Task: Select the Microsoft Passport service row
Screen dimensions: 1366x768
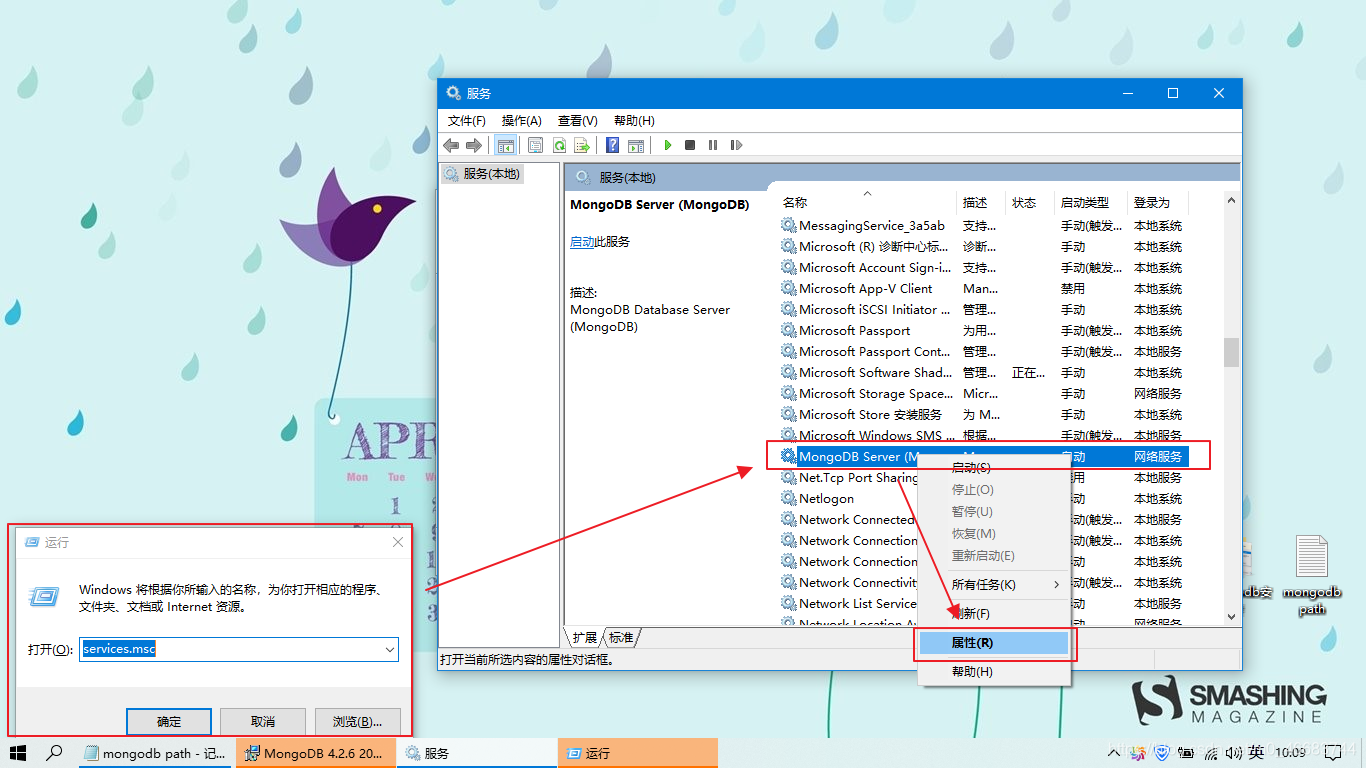Action: tap(982, 331)
